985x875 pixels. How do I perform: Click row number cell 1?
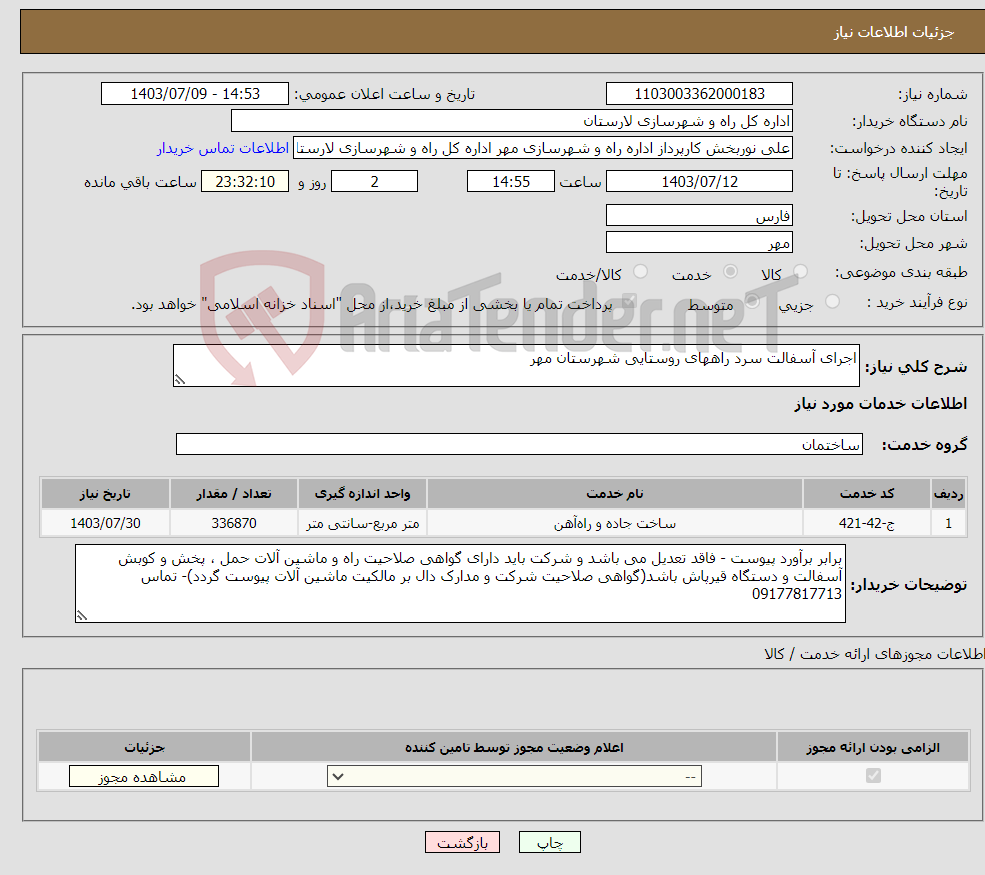pyautogui.click(x=948, y=523)
